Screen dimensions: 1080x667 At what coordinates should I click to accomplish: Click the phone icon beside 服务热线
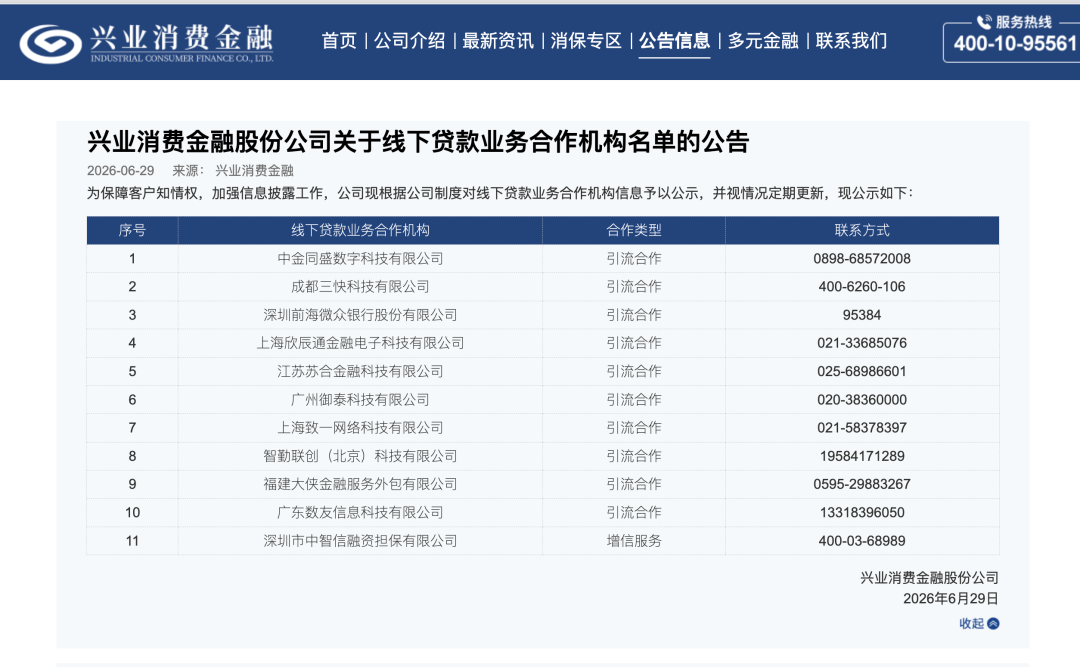[984, 22]
